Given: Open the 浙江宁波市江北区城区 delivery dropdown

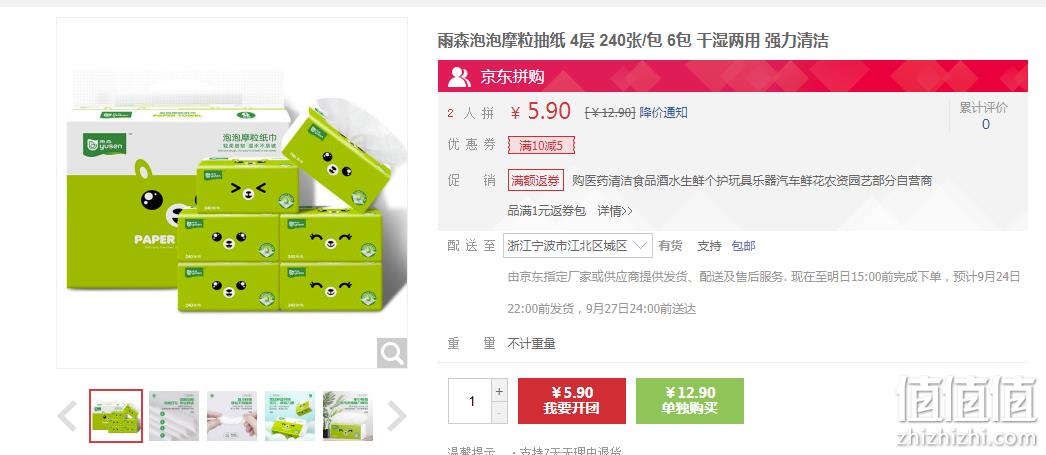Looking at the screenshot, I should 578,246.
